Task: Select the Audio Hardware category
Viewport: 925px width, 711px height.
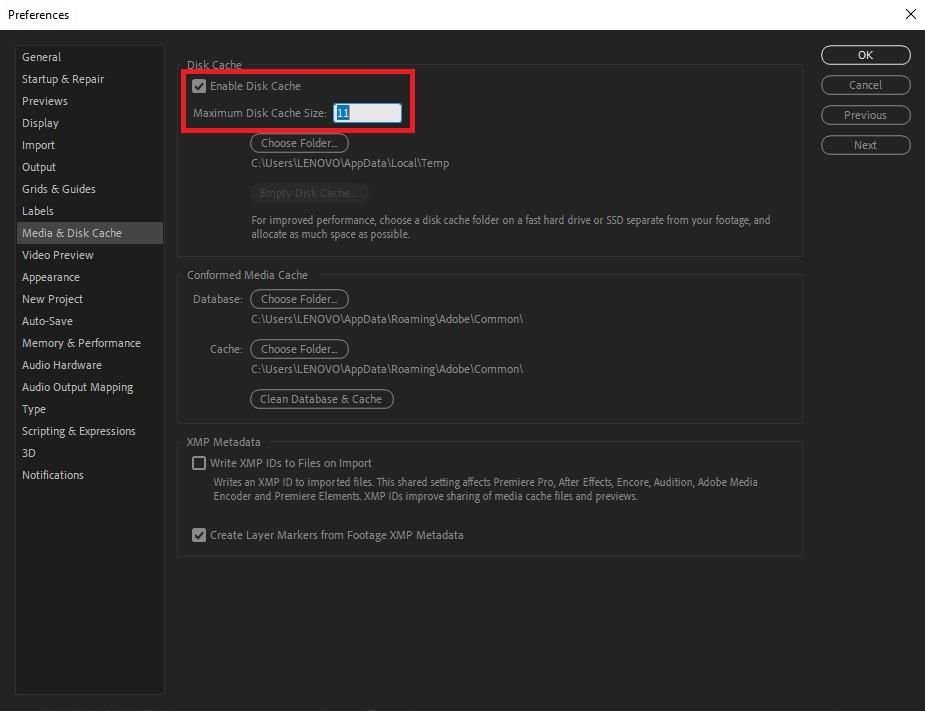Action: tap(62, 365)
